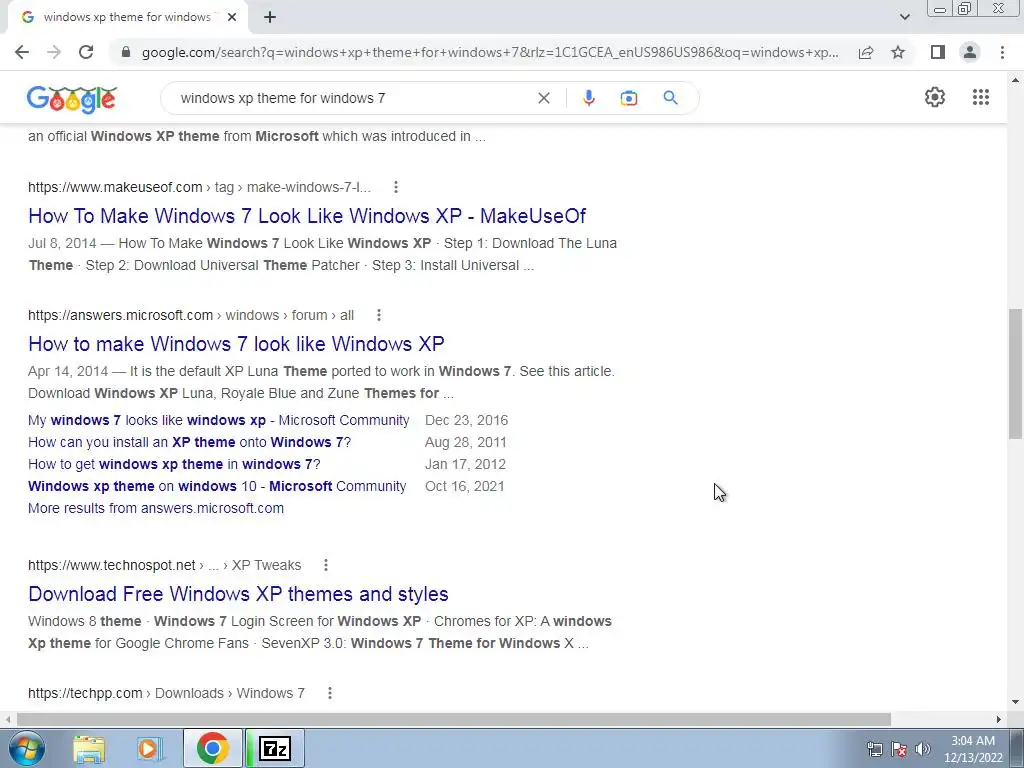View site info via the padlock icon
This screenshot has width=1024, height=768.
coord(125,52)
